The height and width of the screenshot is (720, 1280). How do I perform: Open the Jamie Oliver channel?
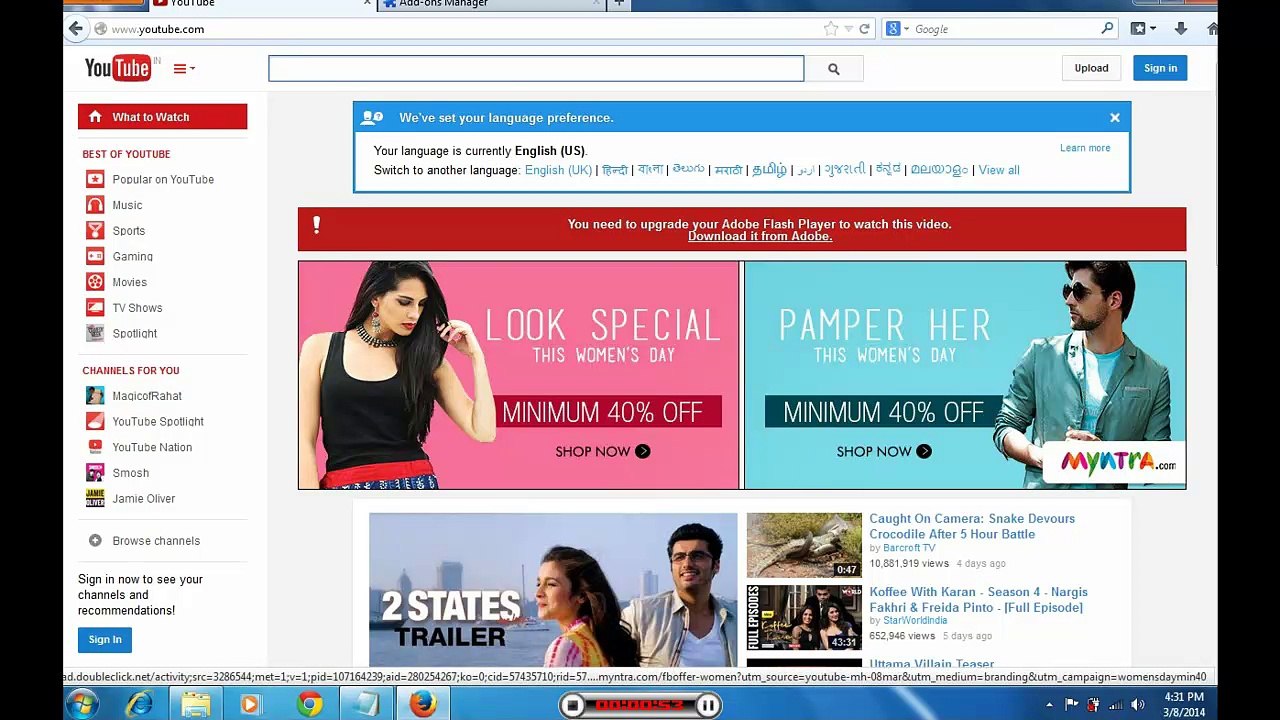(143, 499)
